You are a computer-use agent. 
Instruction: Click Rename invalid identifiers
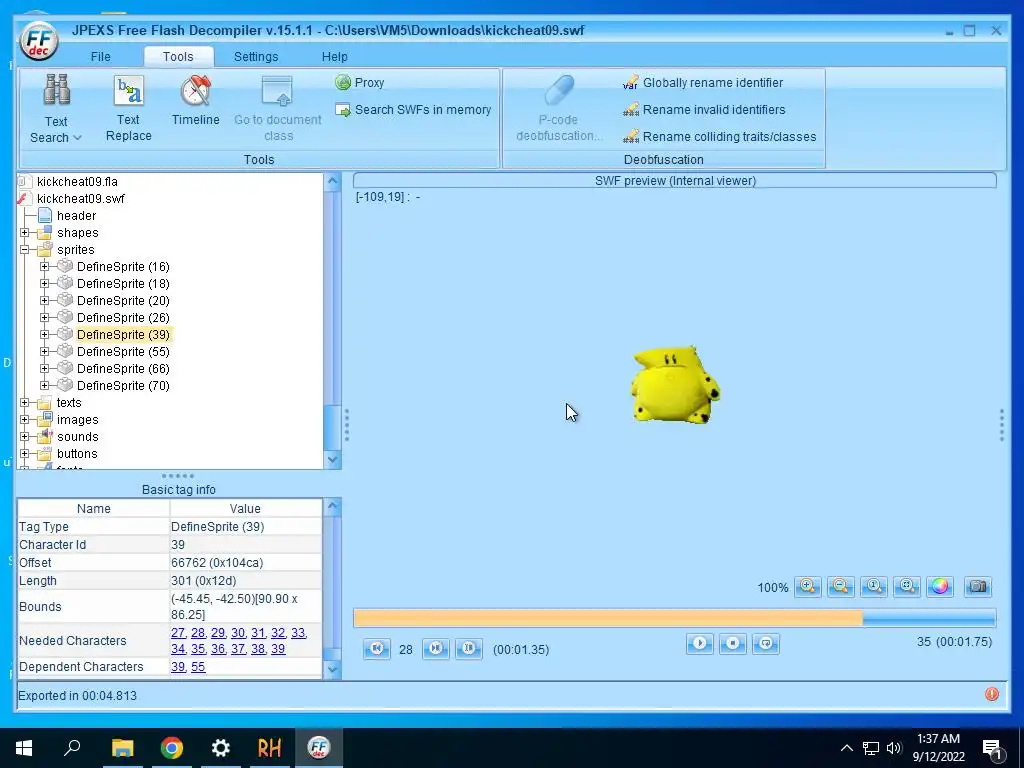[704, 110]
